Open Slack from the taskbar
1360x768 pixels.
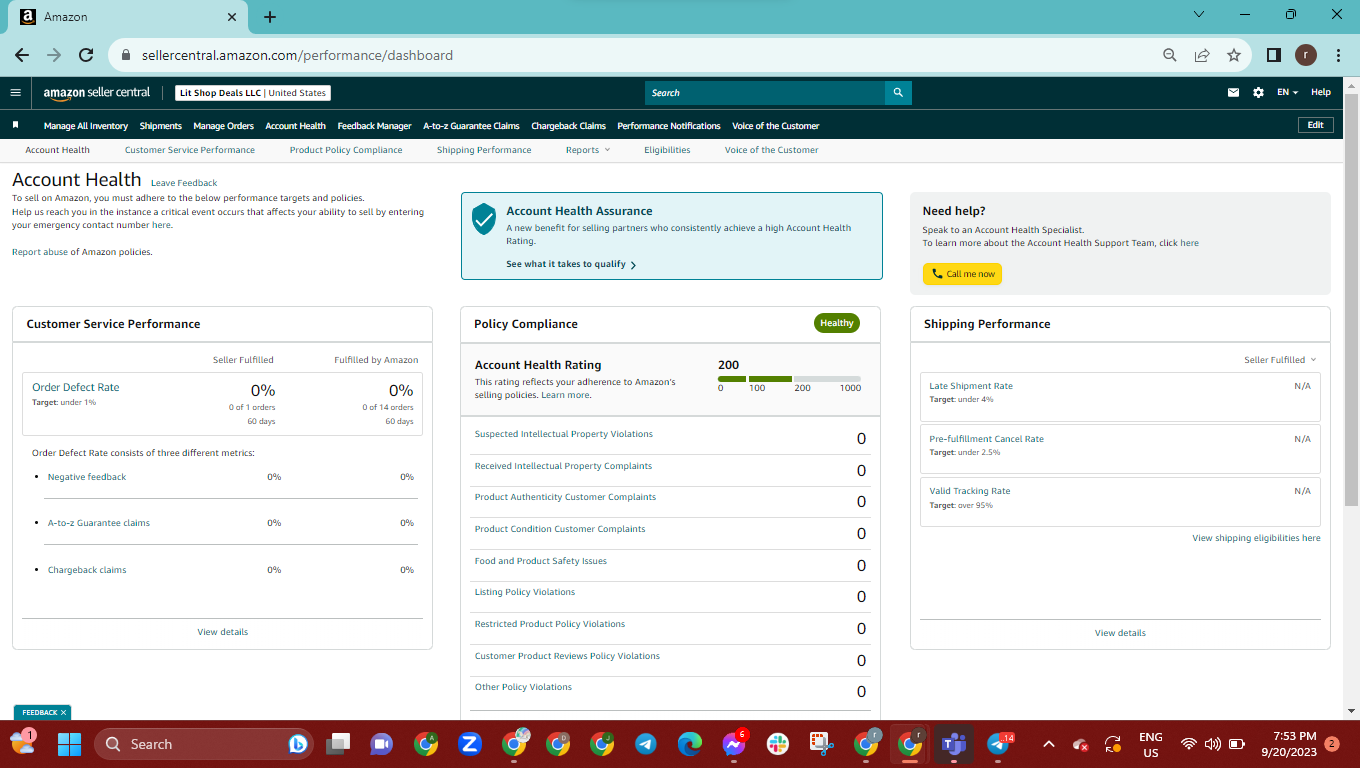[777, 744]
